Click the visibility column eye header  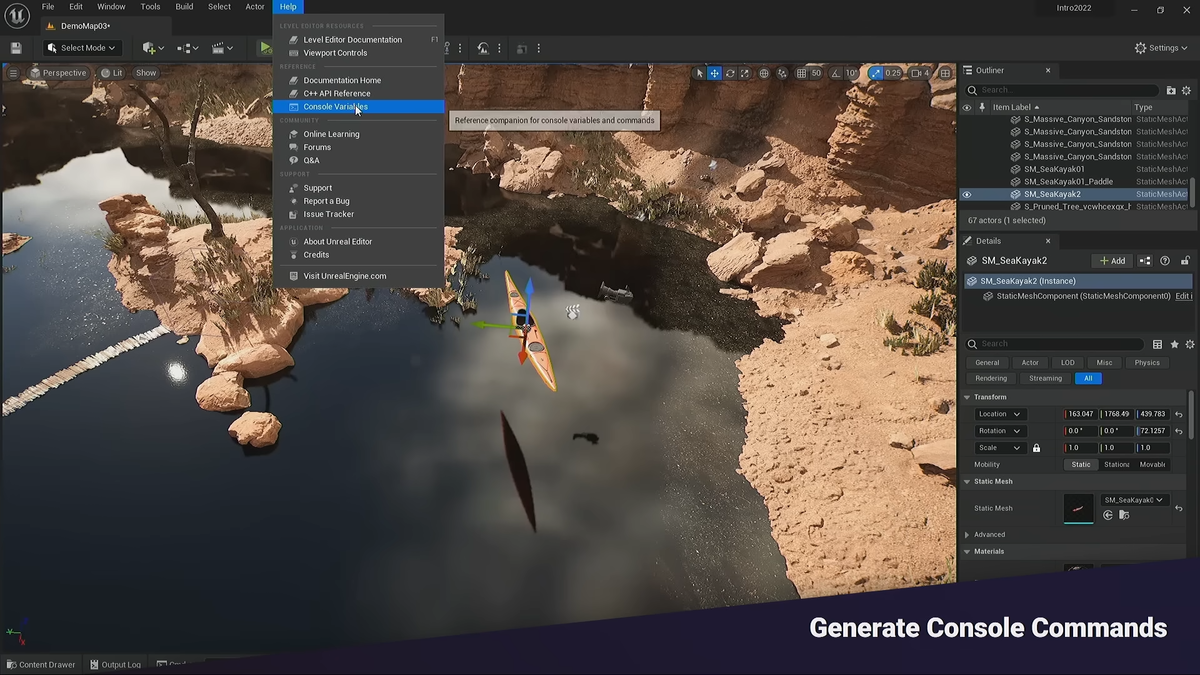click(x=966, y=107)
